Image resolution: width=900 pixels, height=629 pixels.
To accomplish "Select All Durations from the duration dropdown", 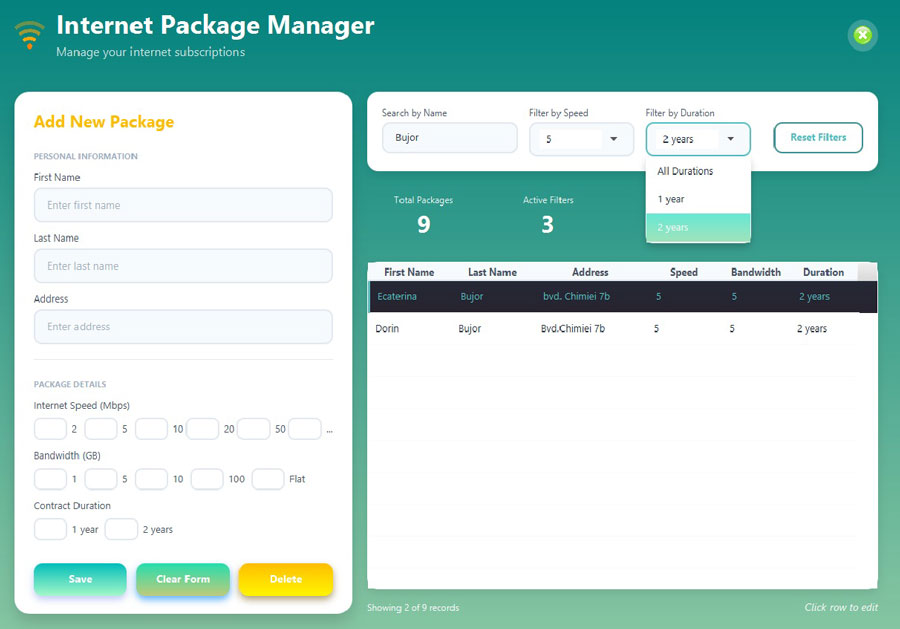I will click(x=698, y=171).
